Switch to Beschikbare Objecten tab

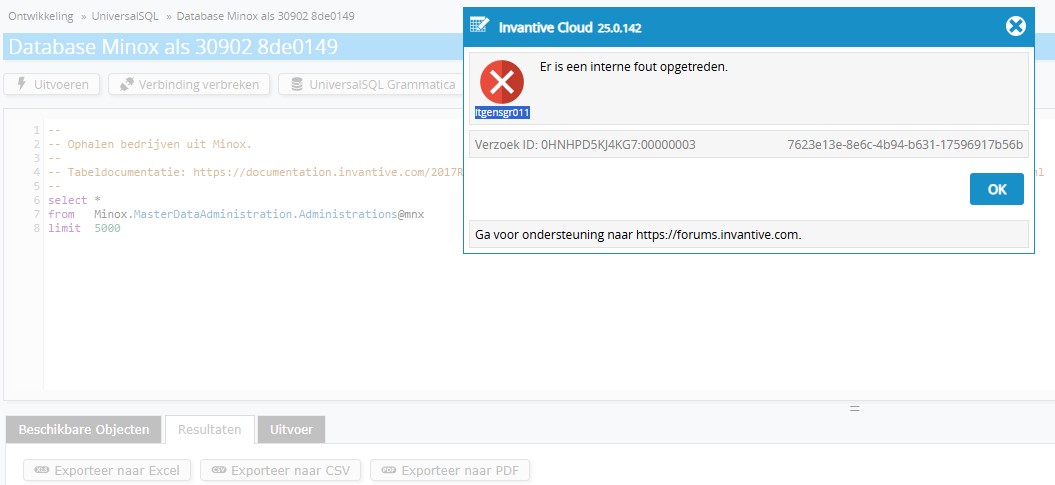coord(84,430)
